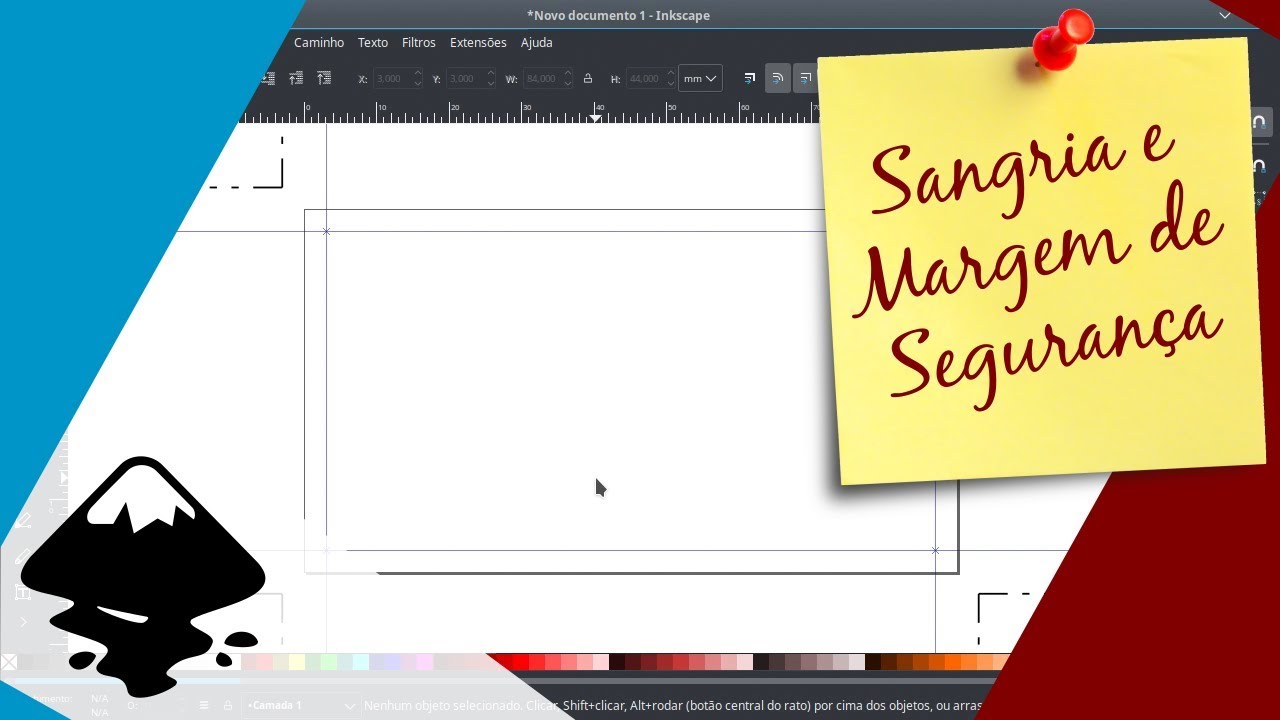Pick the orange palette swatch
Viewport: 1280px width, 720px height.
[952, 662]
